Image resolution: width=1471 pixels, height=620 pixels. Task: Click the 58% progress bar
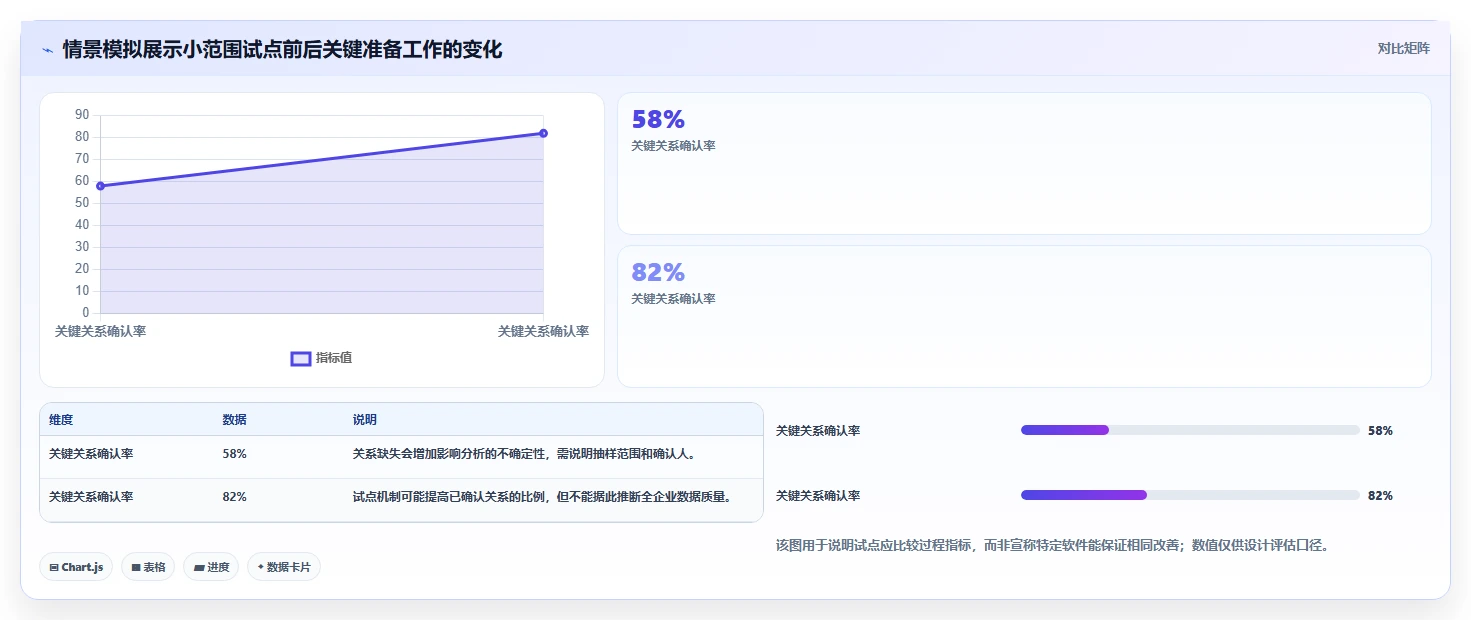tap(1190, 430)
